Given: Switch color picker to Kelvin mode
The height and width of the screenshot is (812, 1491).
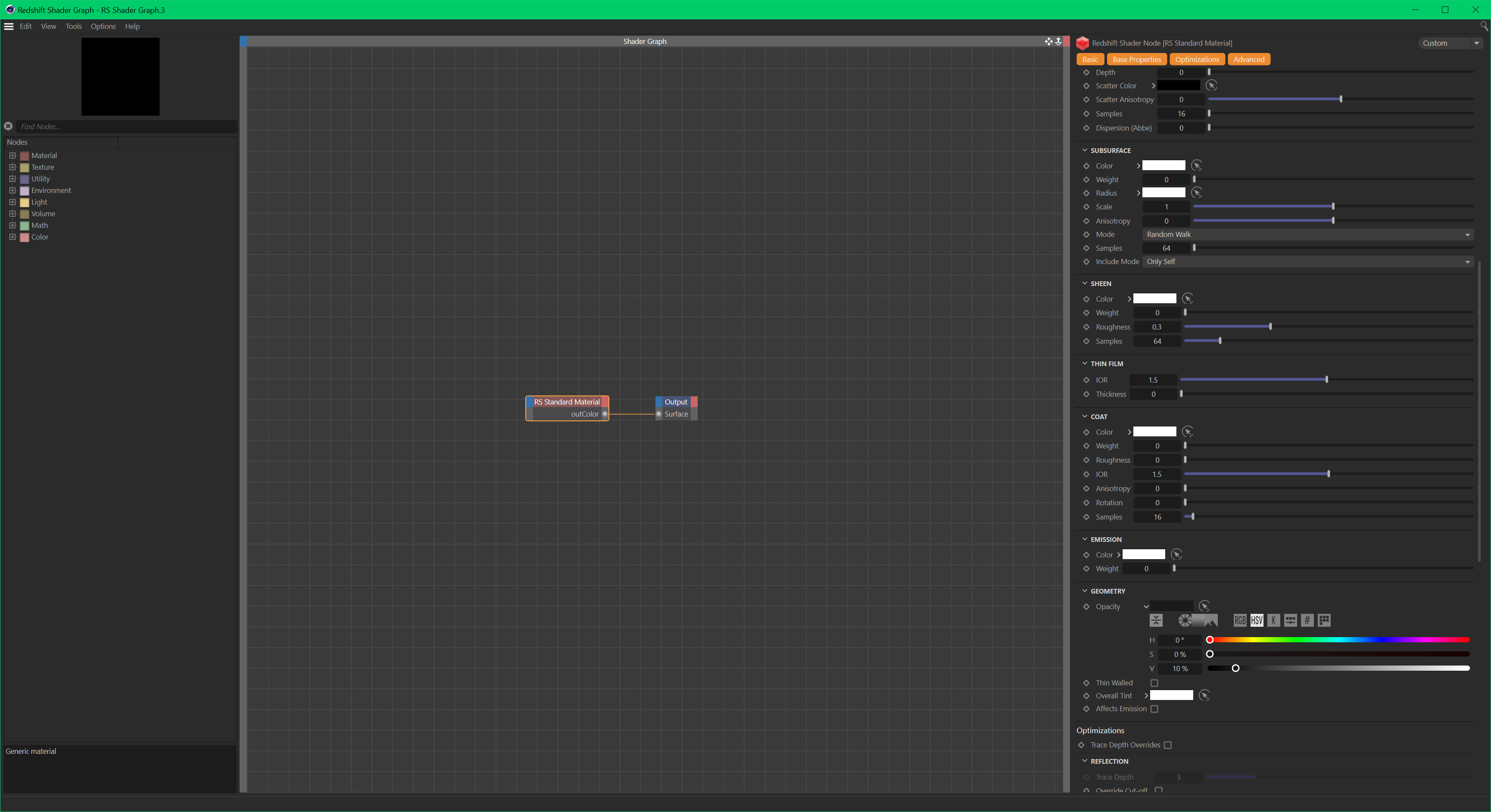Looking at the screenshot, I should pyautogui.click(x=1273, y=620).
